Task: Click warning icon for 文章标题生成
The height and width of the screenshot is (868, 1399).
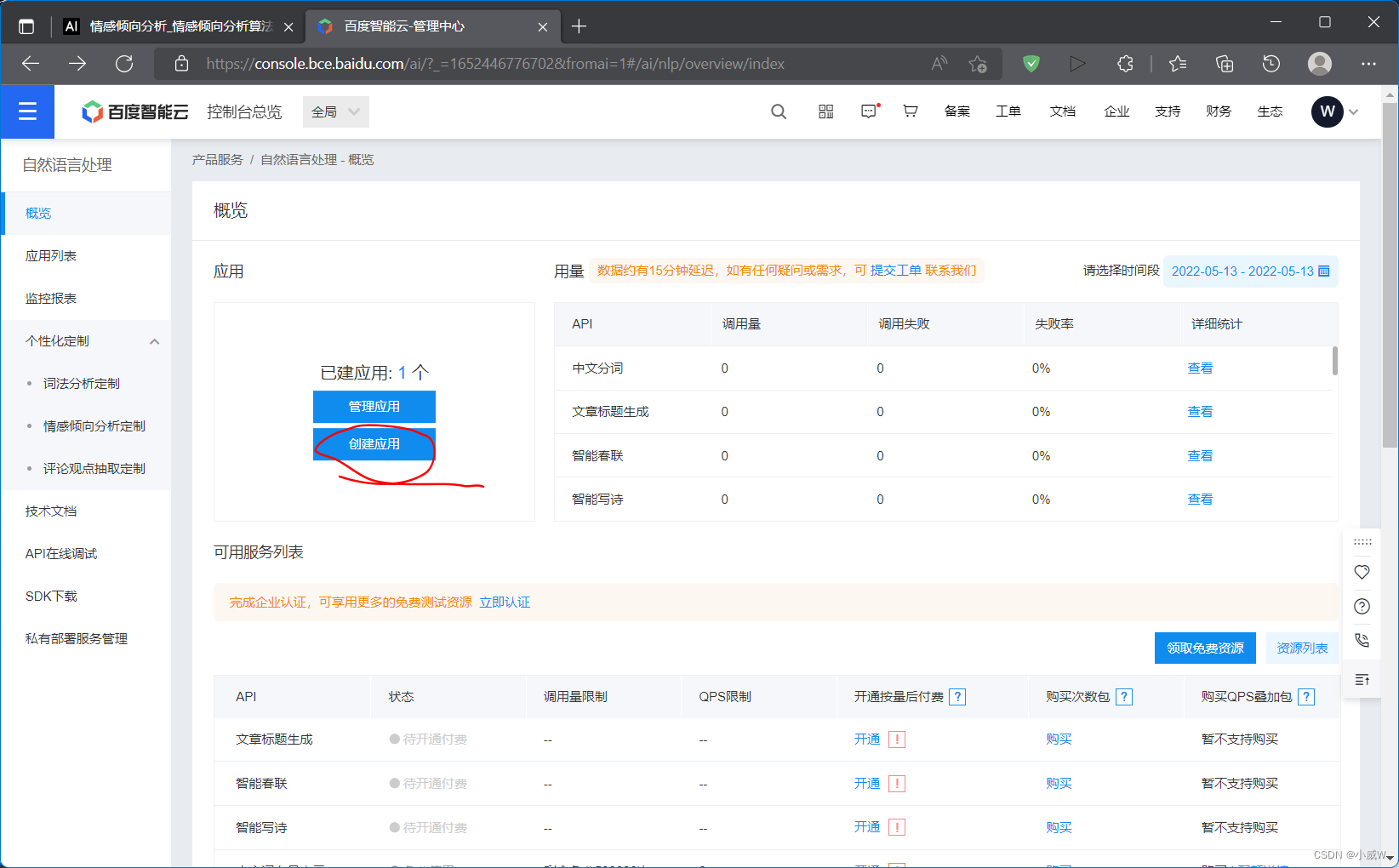Action: (x=897, y=740)
